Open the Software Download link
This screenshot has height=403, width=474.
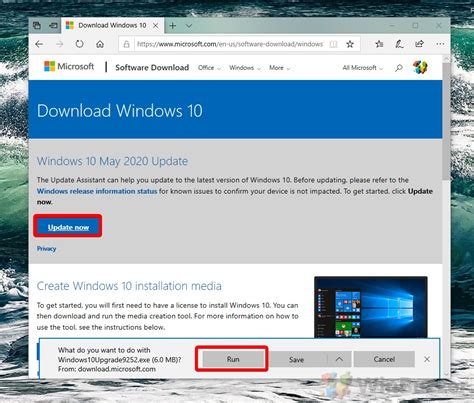pyautogui.click(x=152, y=68)
